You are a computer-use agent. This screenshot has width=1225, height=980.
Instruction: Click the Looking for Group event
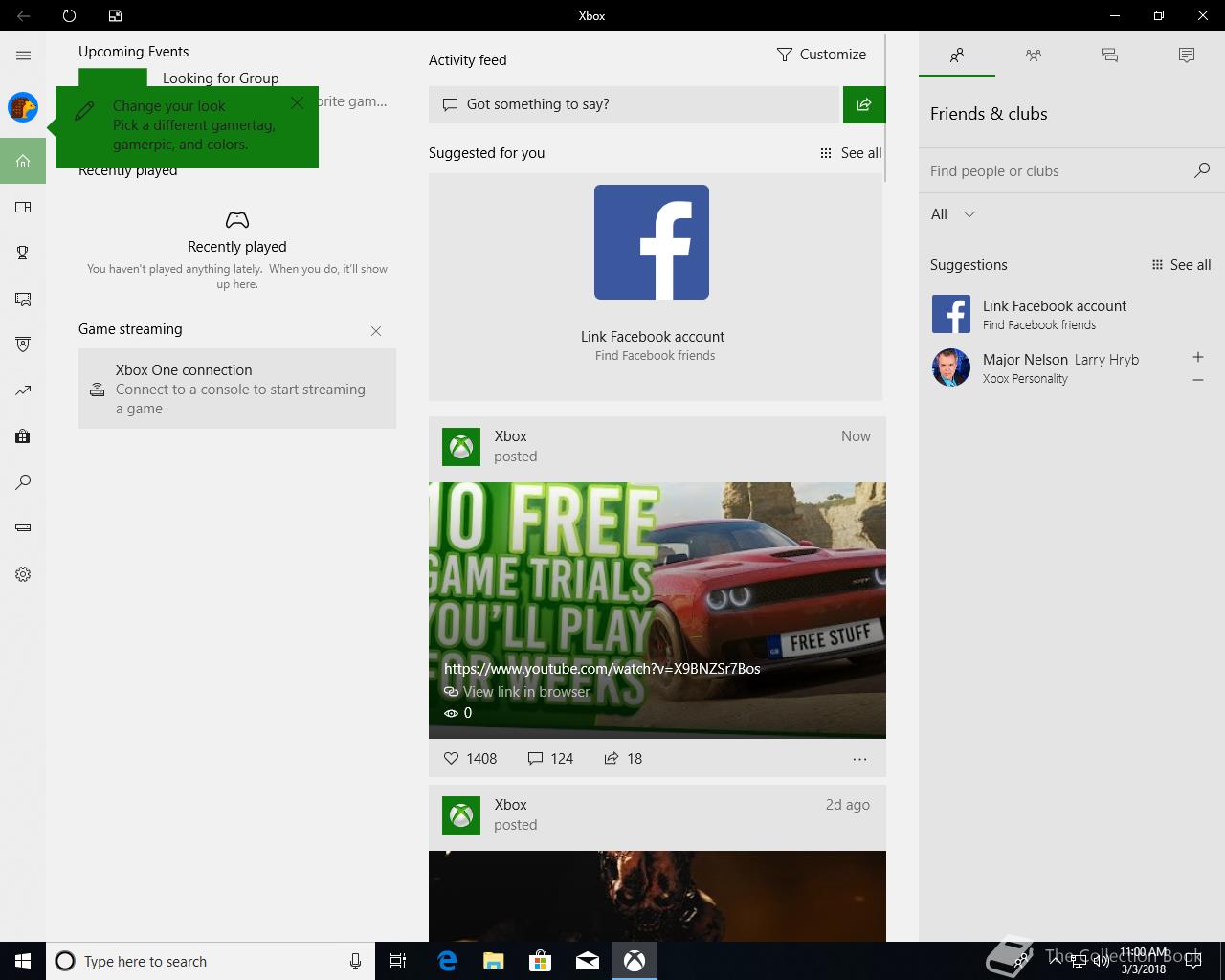[x=221, y=78]
